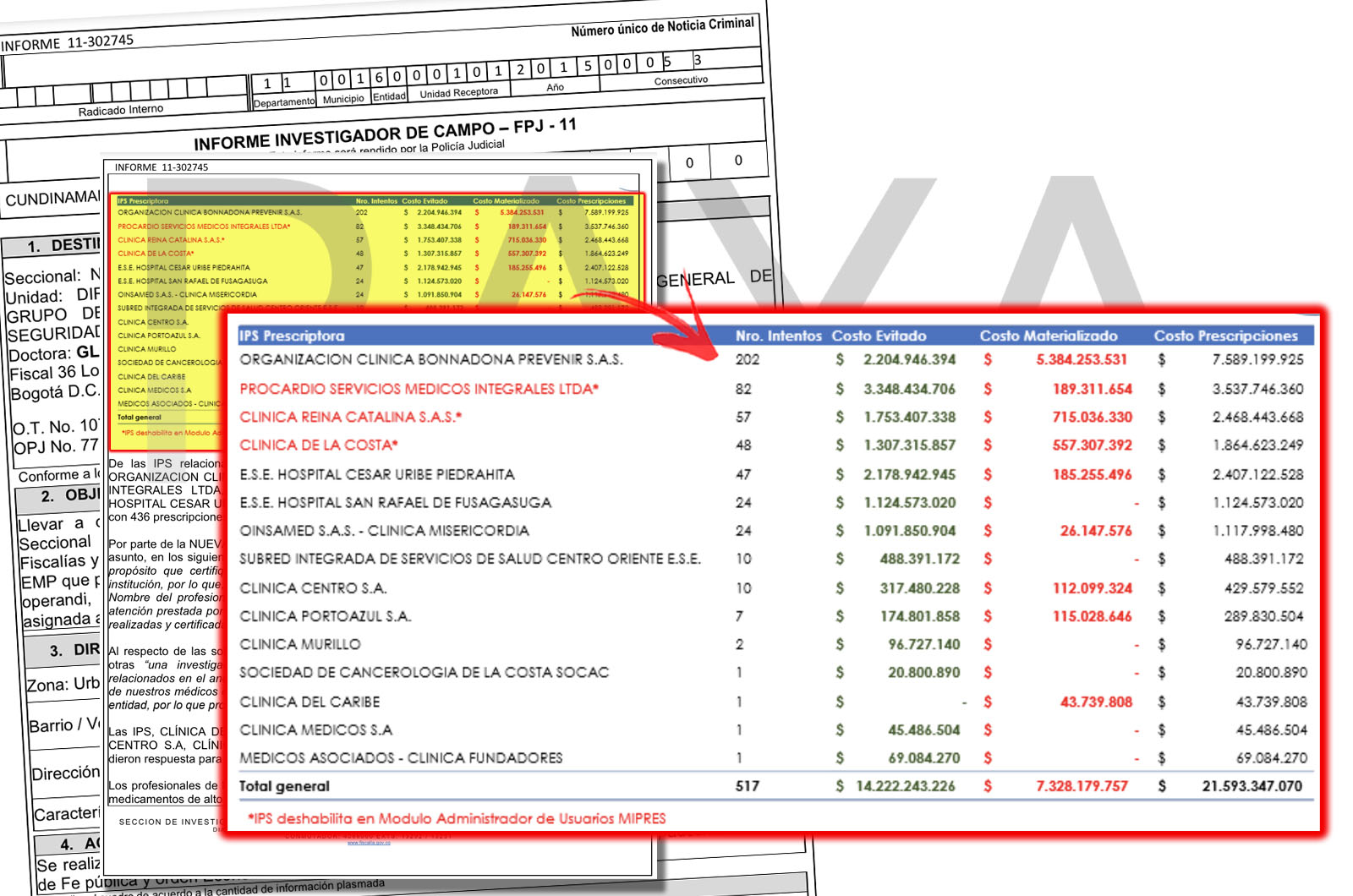
Task: Select attempts value '202' in enlarged table
Action: 748,359
